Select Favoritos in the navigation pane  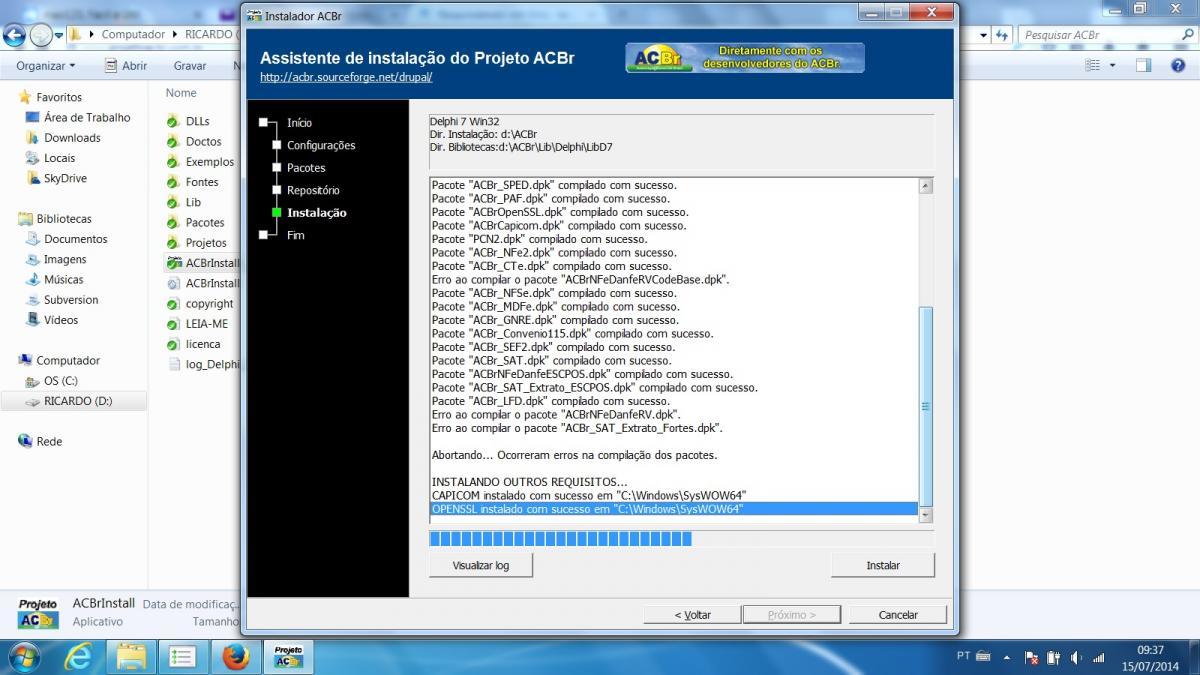pos(59,97)
